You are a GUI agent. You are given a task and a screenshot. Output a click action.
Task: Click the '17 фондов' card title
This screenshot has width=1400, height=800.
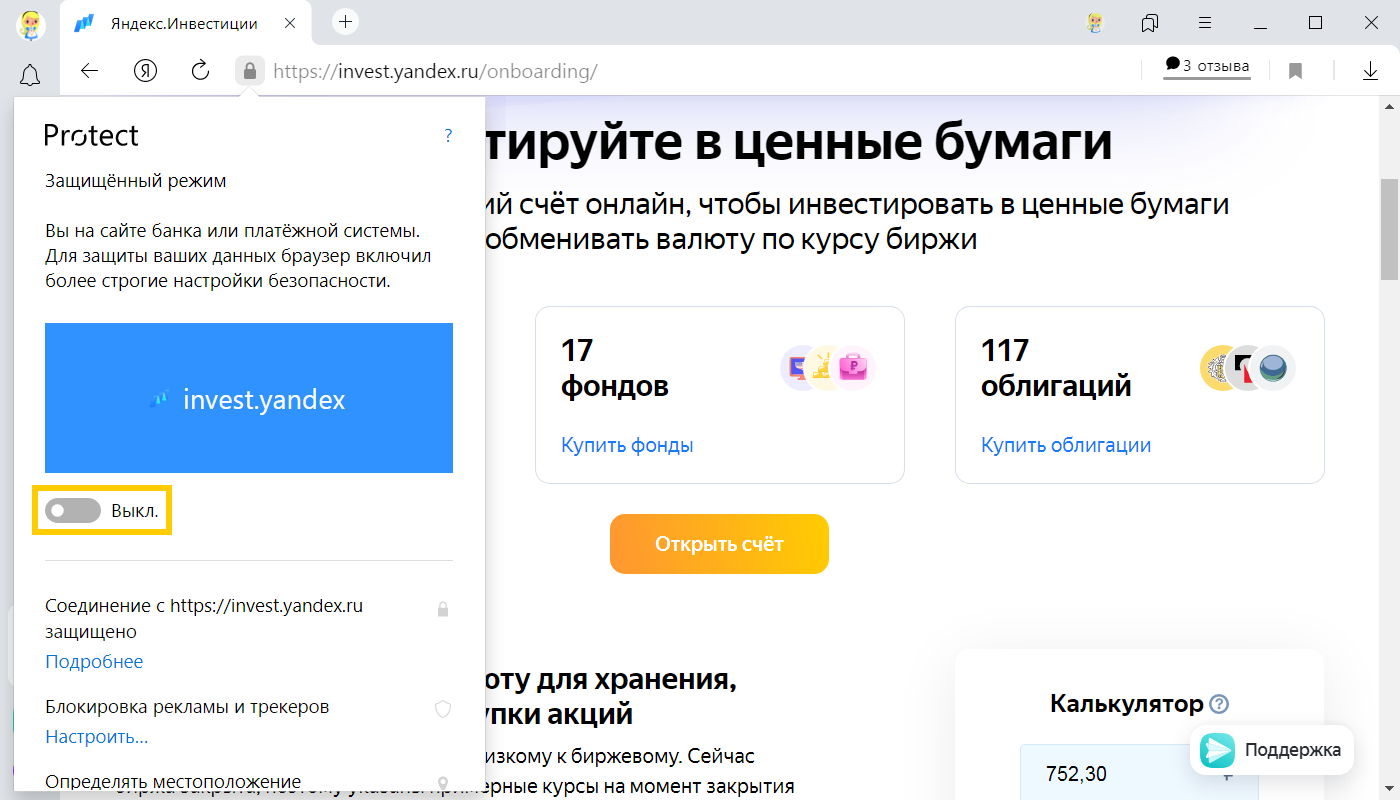[614, 368]
